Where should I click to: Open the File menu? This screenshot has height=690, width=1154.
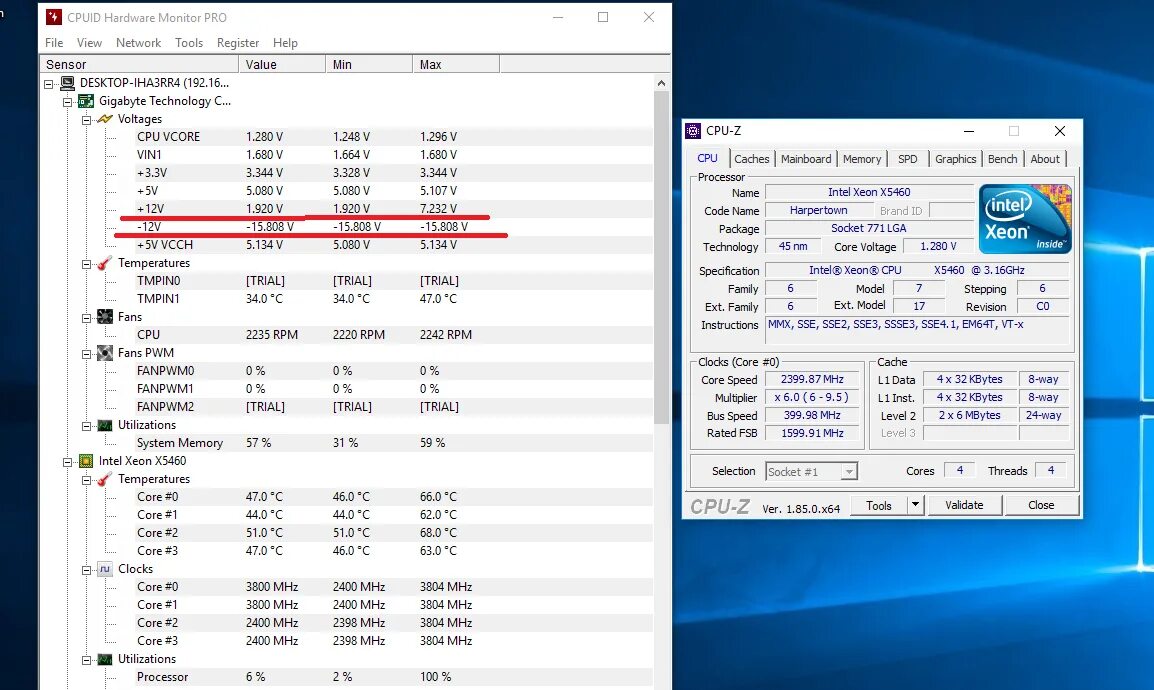click(x=54, y=43)
